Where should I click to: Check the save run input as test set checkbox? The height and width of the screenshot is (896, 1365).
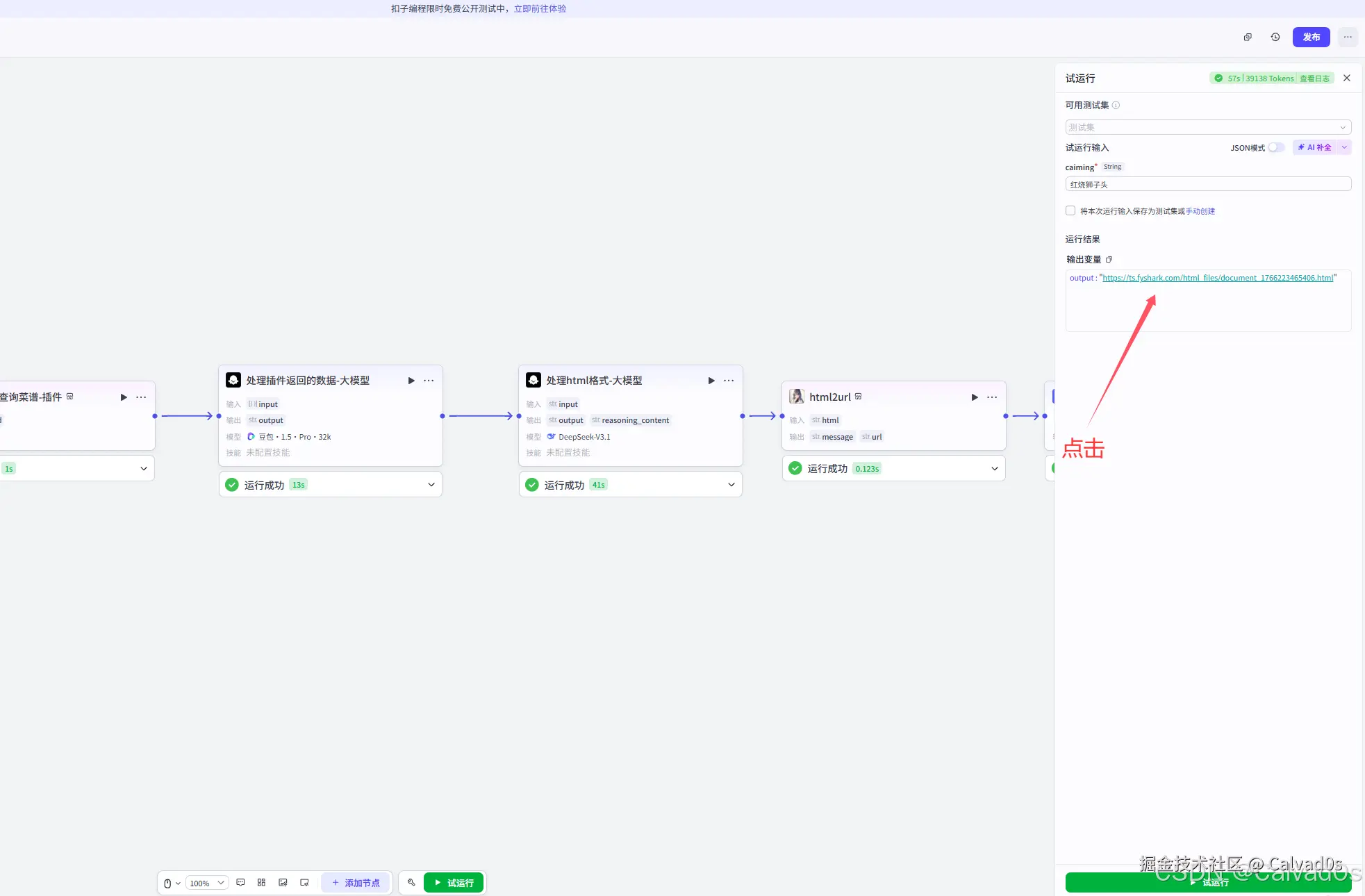pyautogui.click(x=1070, y=210)
